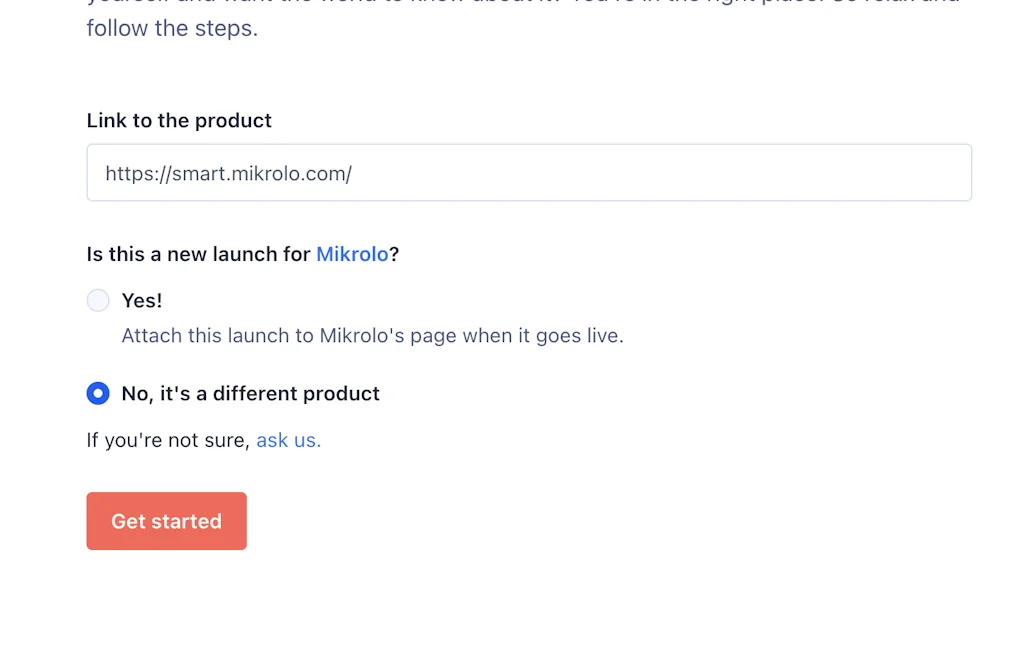Select the https://smart.mikrolo.com/ URL field
Viewport: 1024px width, 646px height.
pyautogui.click(x=529, y=172)
